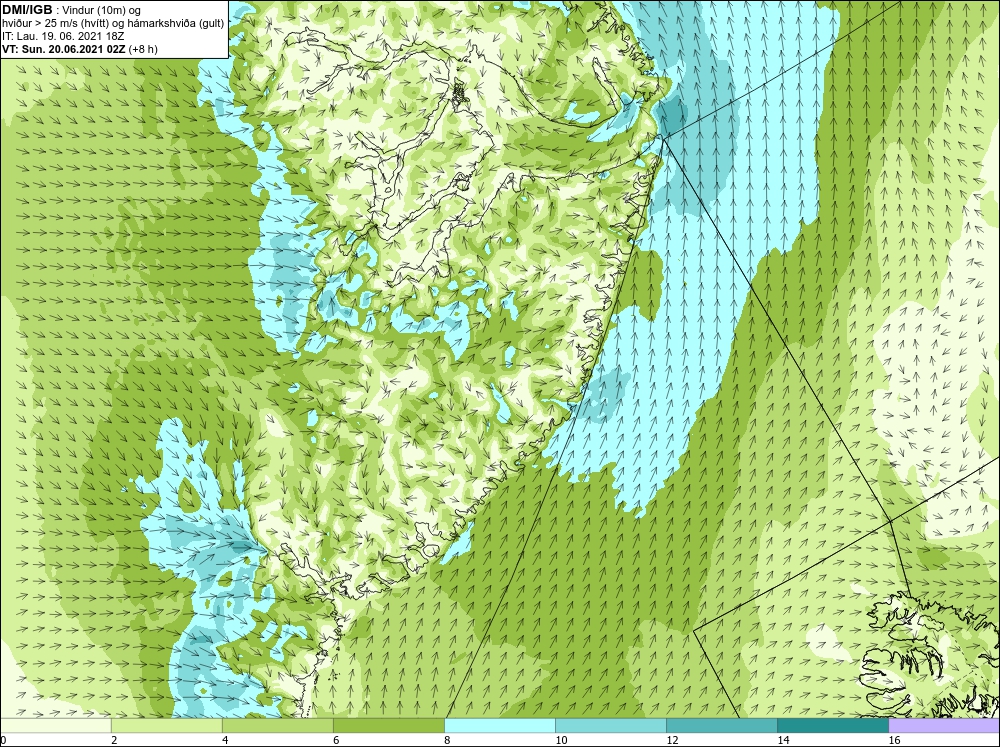The width and height of the screenshot is (1000, 747).
Task: Click the 0–2 m/s palest legend swatch
Action: pyautogui.click(x=55, y=725)
